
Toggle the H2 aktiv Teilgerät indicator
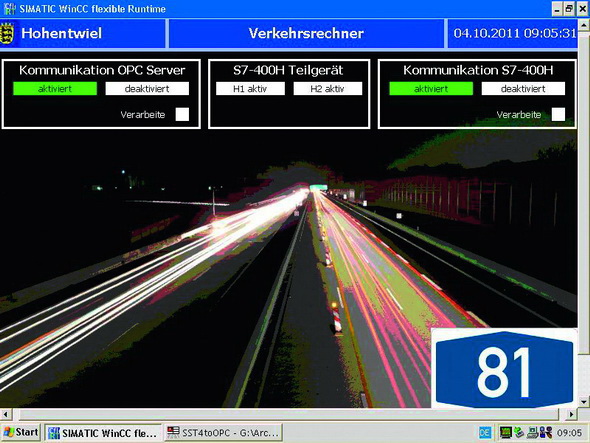tap(328, 89)
